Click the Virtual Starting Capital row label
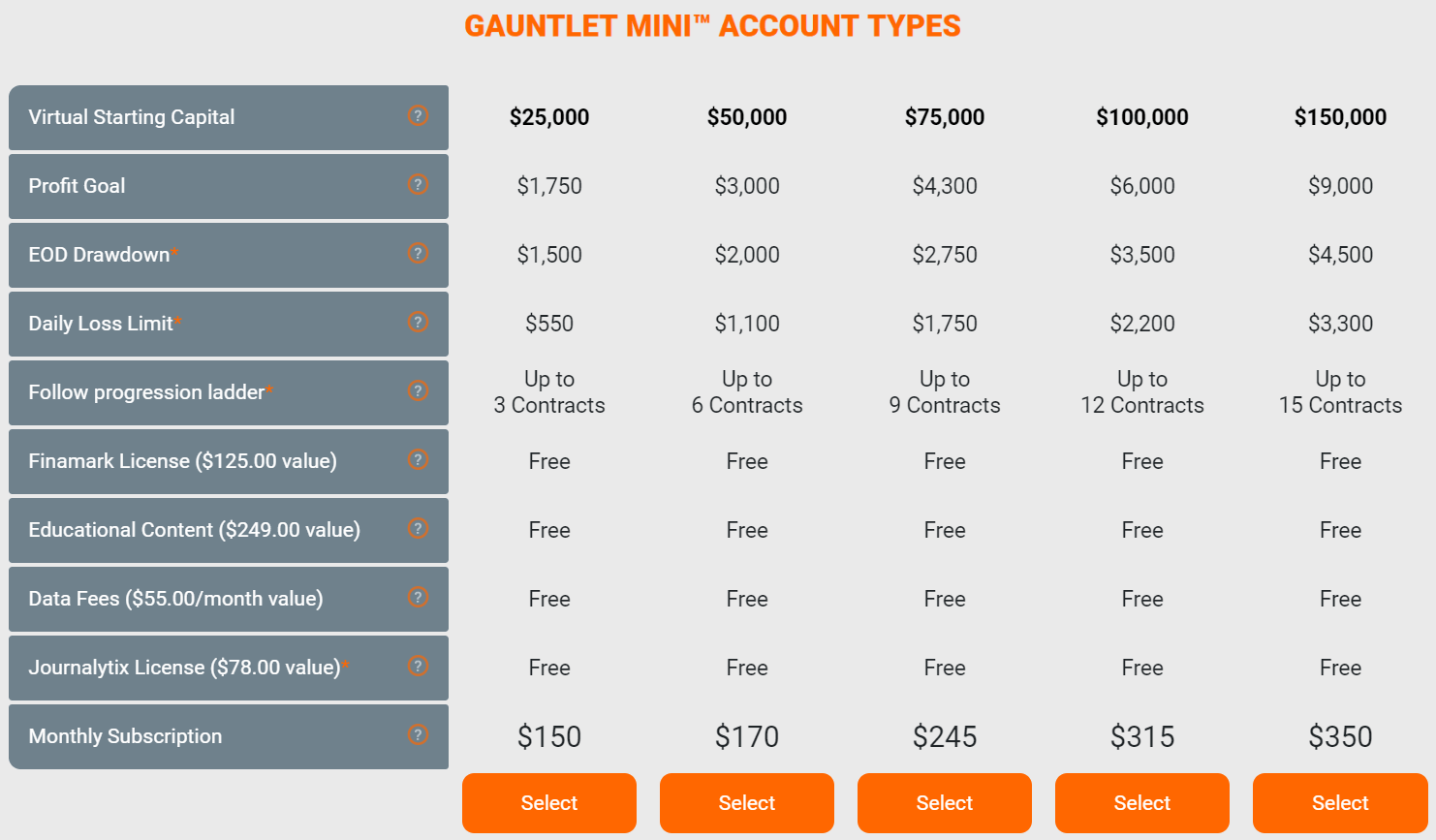 [x=132, y=117]
